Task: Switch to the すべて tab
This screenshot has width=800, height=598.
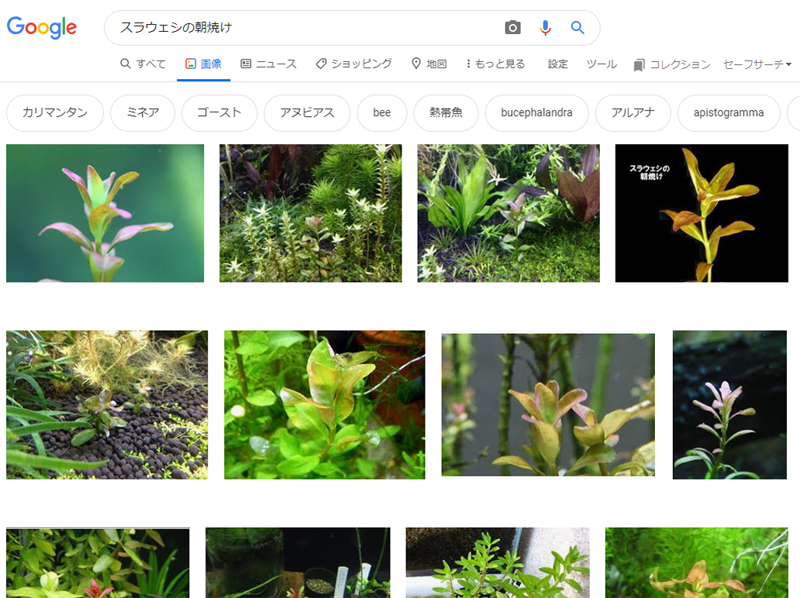Action: pos(143,64)
